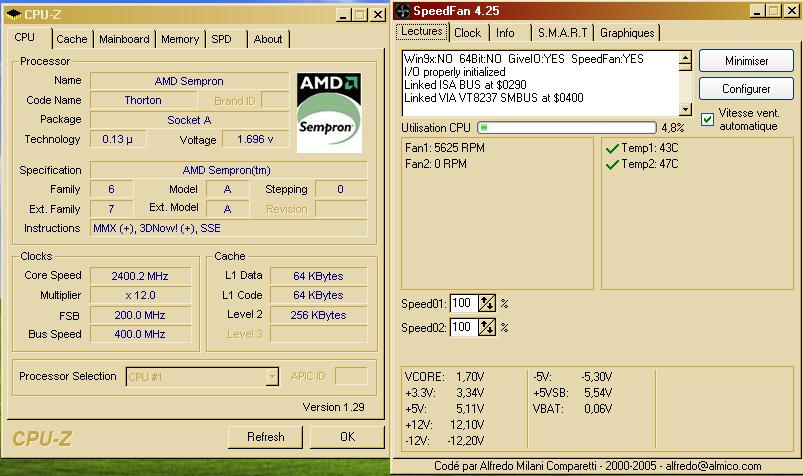
Task: Click the Core Speed value 2400.2 MHz
Action: 140,276
